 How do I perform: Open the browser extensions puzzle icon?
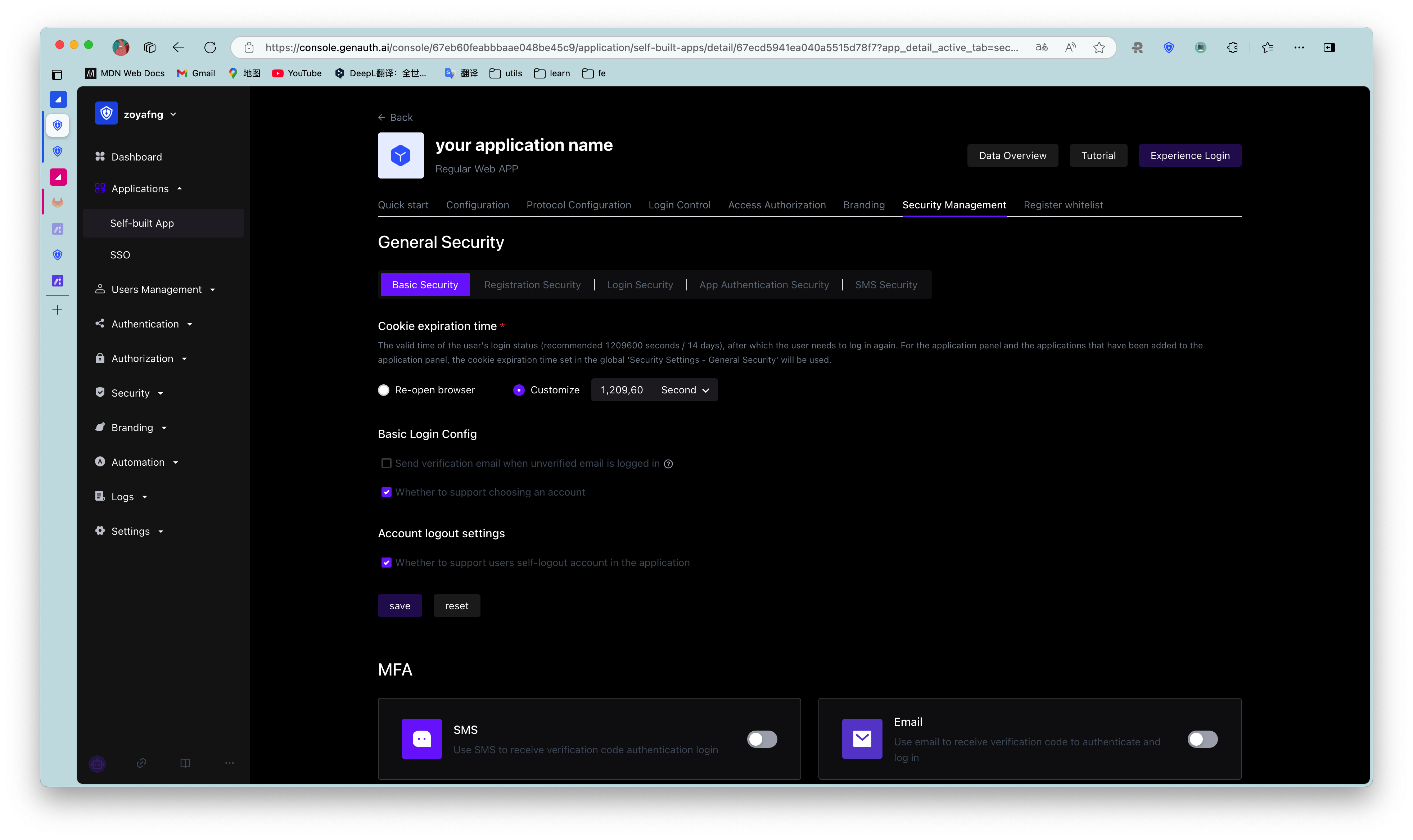coord(1232,48)
